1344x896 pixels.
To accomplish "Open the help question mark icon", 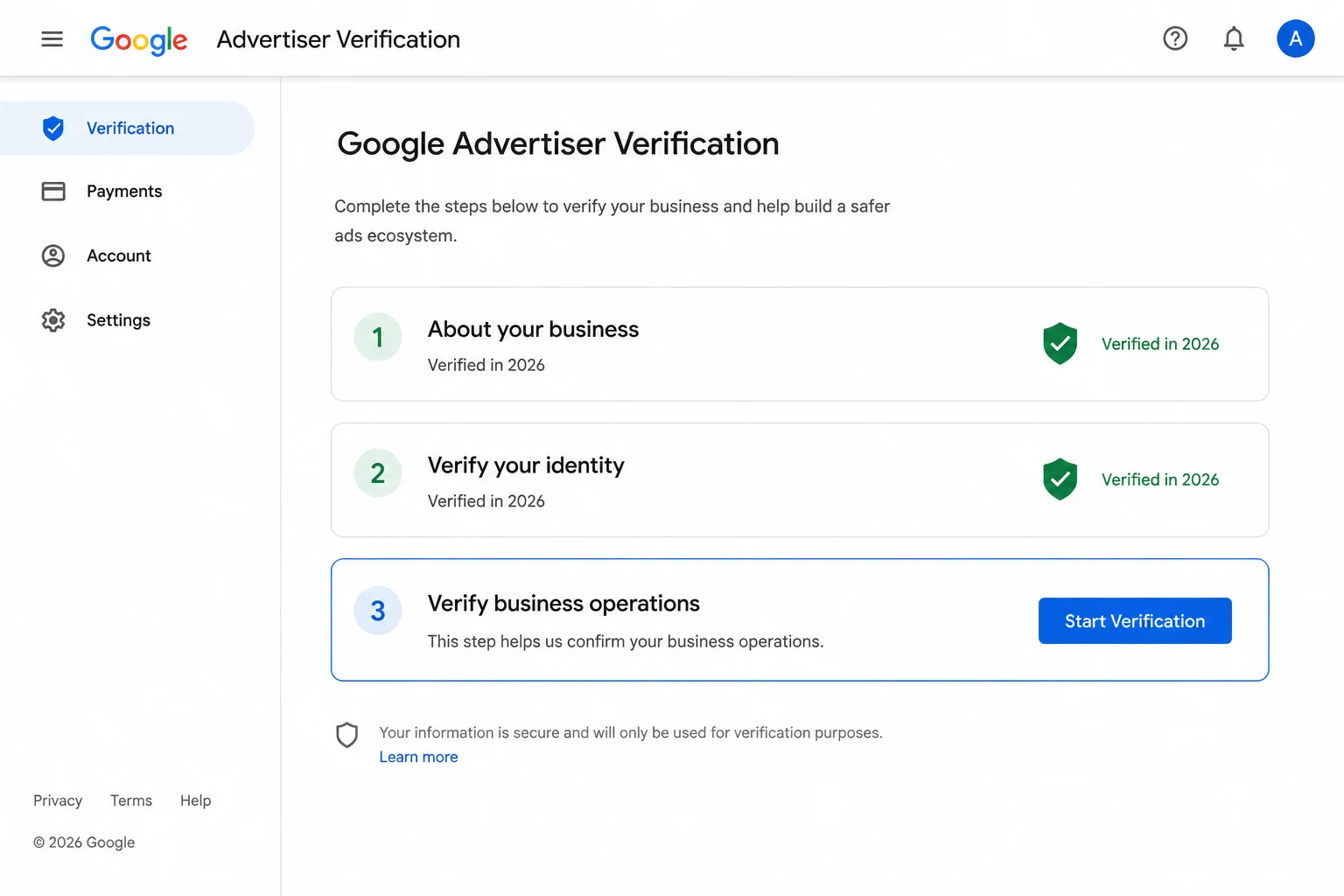I will coord(1175,38).
